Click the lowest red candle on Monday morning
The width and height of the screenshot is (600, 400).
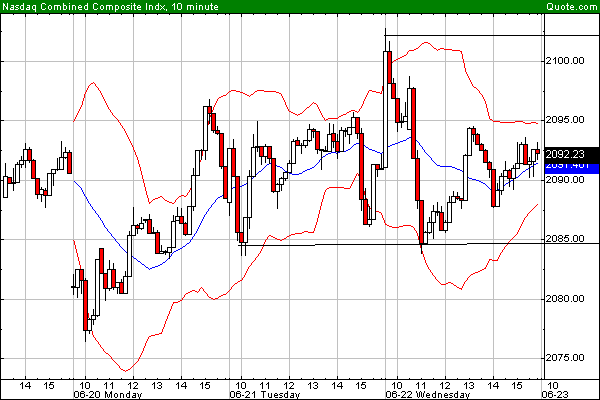(85, 310)
